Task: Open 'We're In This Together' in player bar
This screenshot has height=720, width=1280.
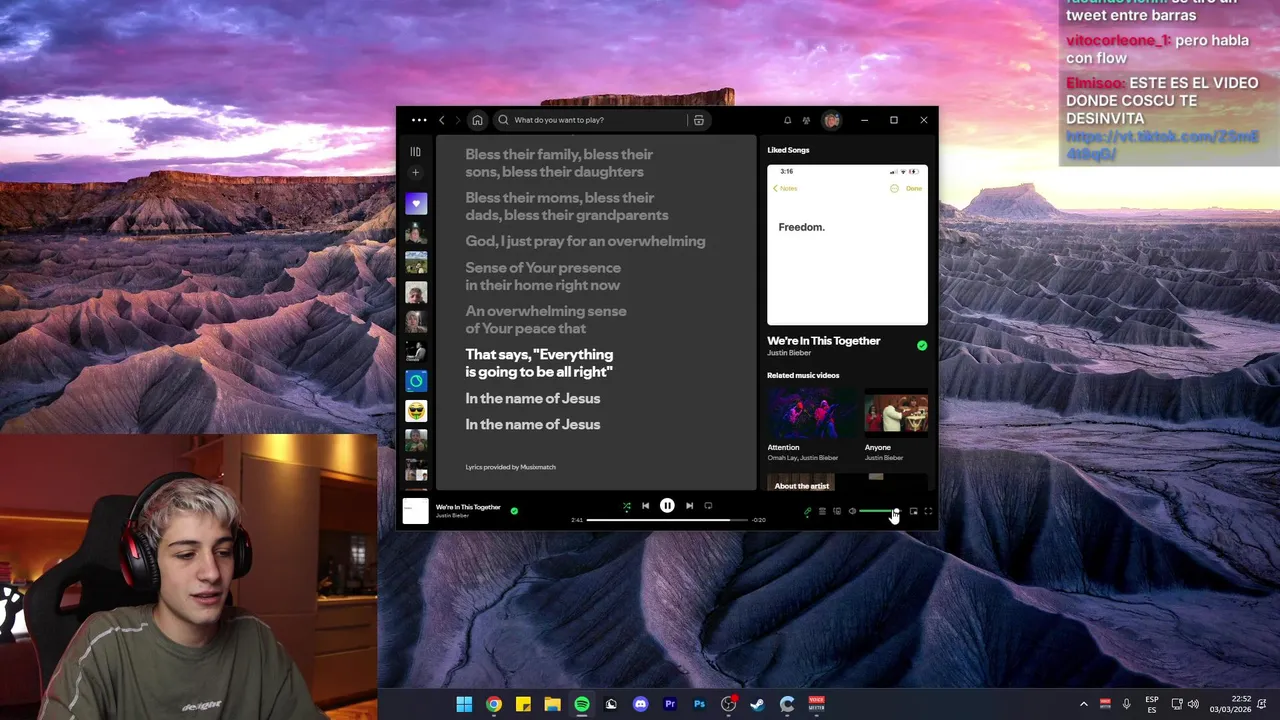Action: click(468, 507)
